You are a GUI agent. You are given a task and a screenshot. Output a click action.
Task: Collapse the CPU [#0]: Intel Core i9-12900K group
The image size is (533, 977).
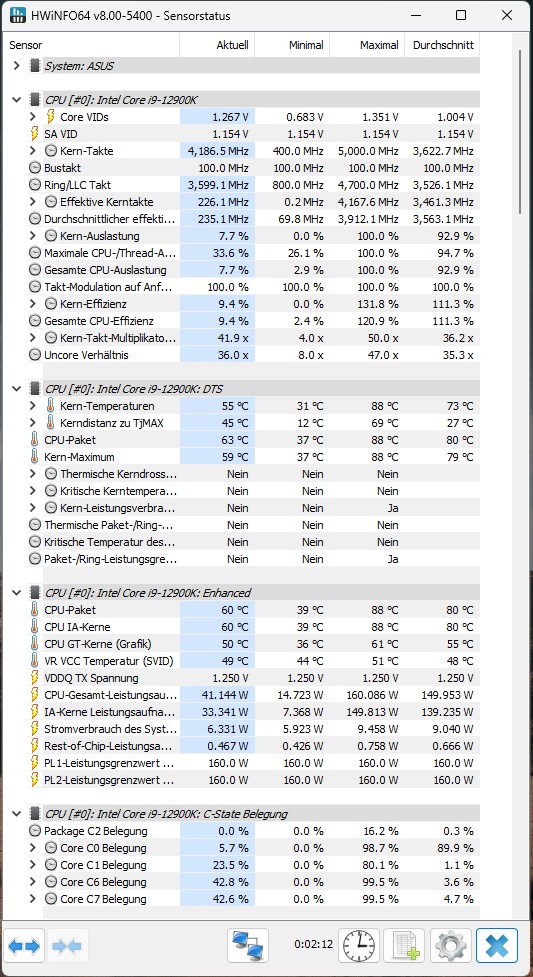16,100
